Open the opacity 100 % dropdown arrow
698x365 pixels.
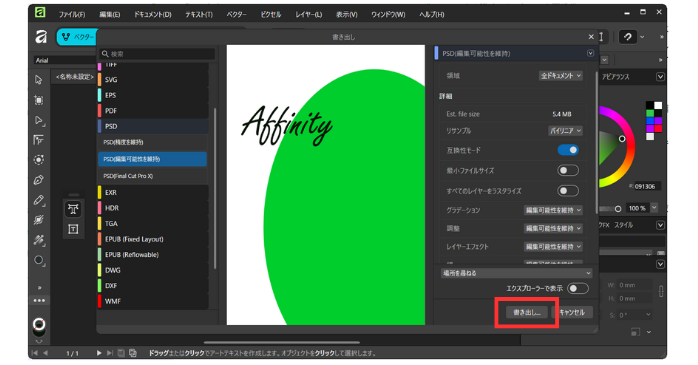[654, 207]
